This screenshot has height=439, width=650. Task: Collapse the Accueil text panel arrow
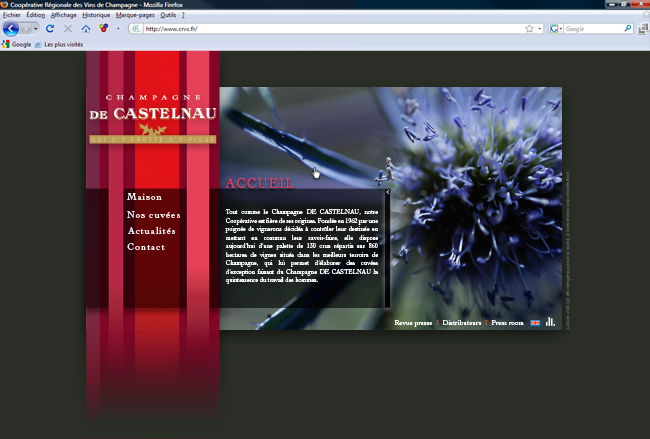pos(388,192)
